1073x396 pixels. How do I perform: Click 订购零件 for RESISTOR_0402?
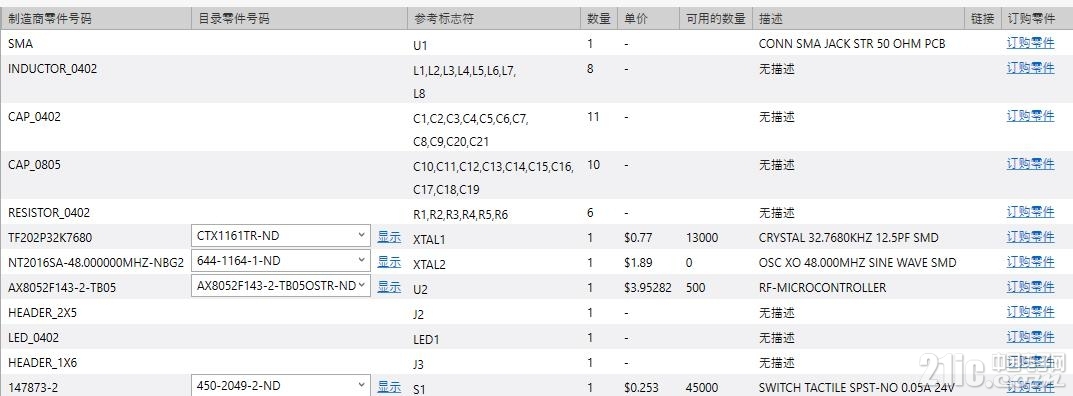point(1030,211)
